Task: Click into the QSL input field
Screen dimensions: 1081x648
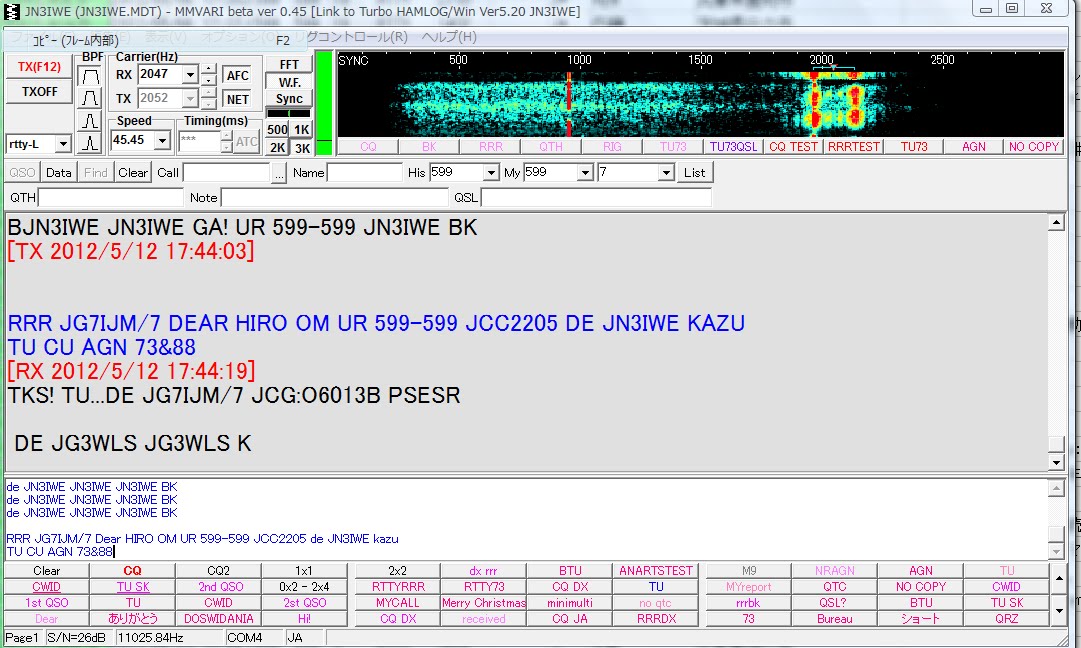Action: coord(596,198)
